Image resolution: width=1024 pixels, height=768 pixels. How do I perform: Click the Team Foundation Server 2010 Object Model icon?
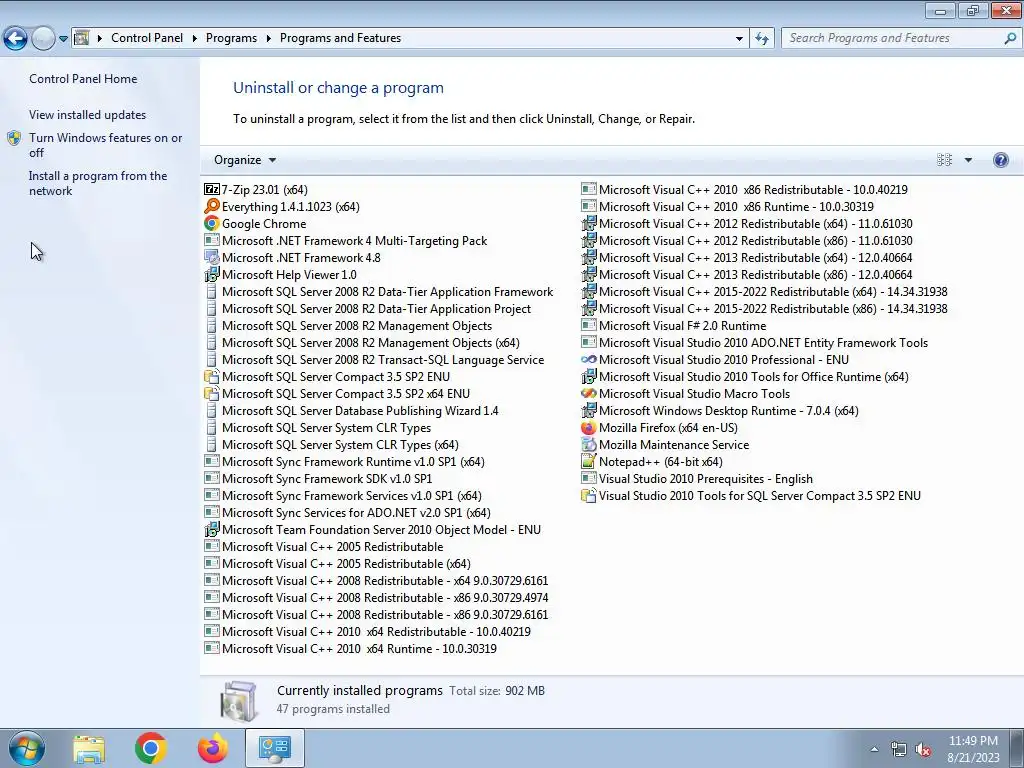tap(212, 530)
